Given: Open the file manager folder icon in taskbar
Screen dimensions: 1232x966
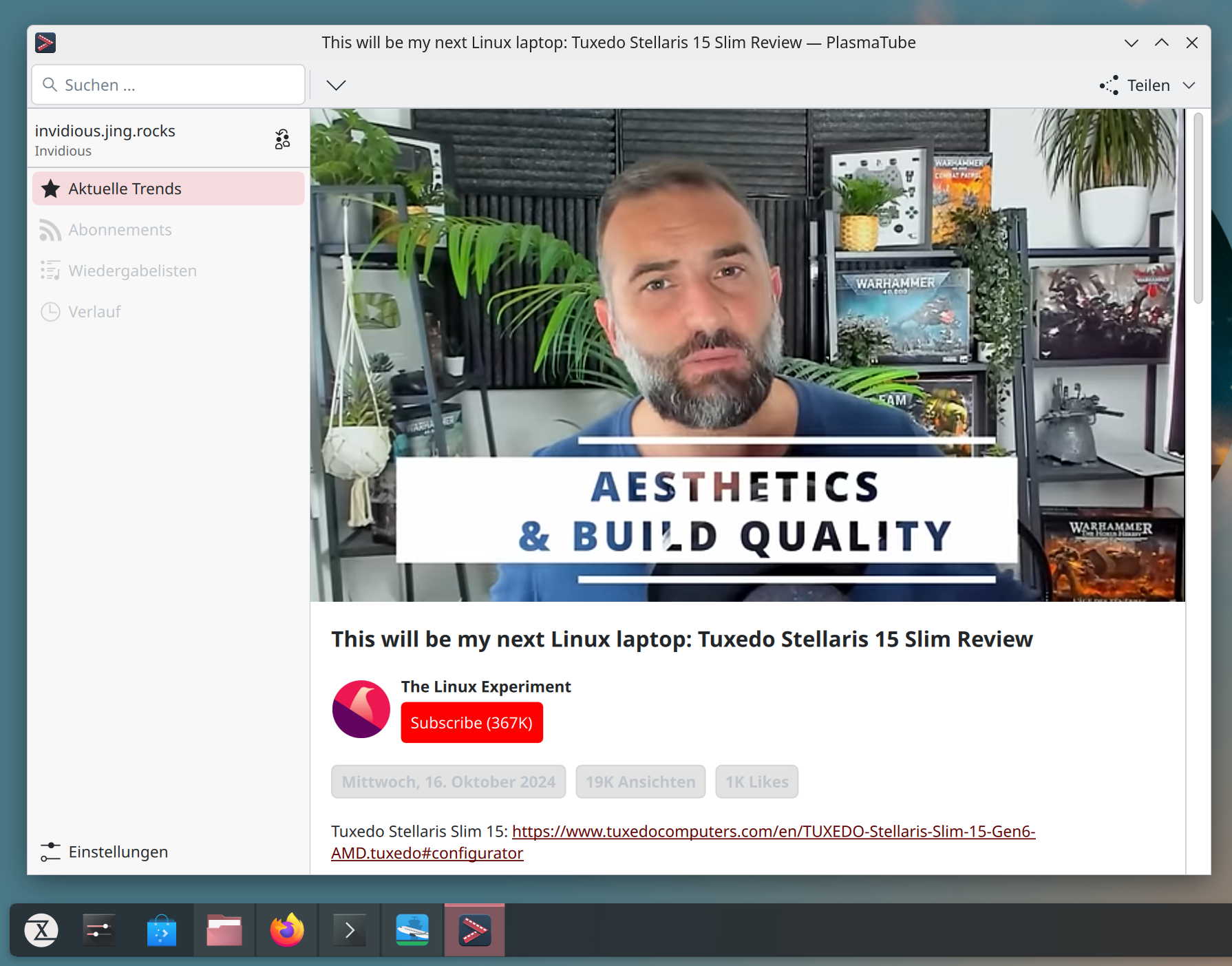Looking at the screenshot, I should click(x=224, y=930).
